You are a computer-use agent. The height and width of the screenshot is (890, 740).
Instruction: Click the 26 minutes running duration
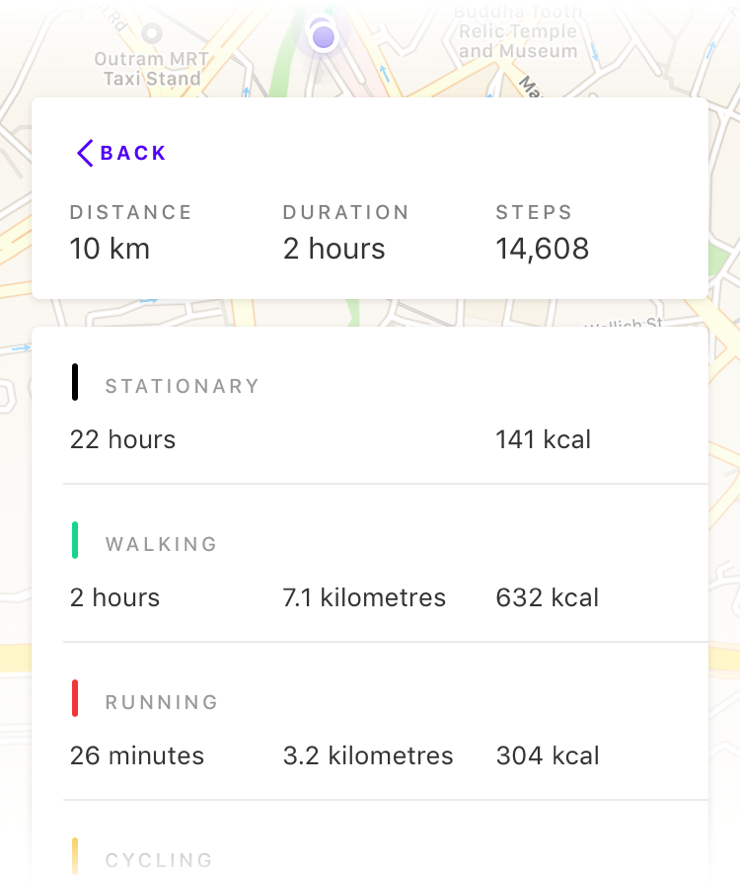pos(137,755)
